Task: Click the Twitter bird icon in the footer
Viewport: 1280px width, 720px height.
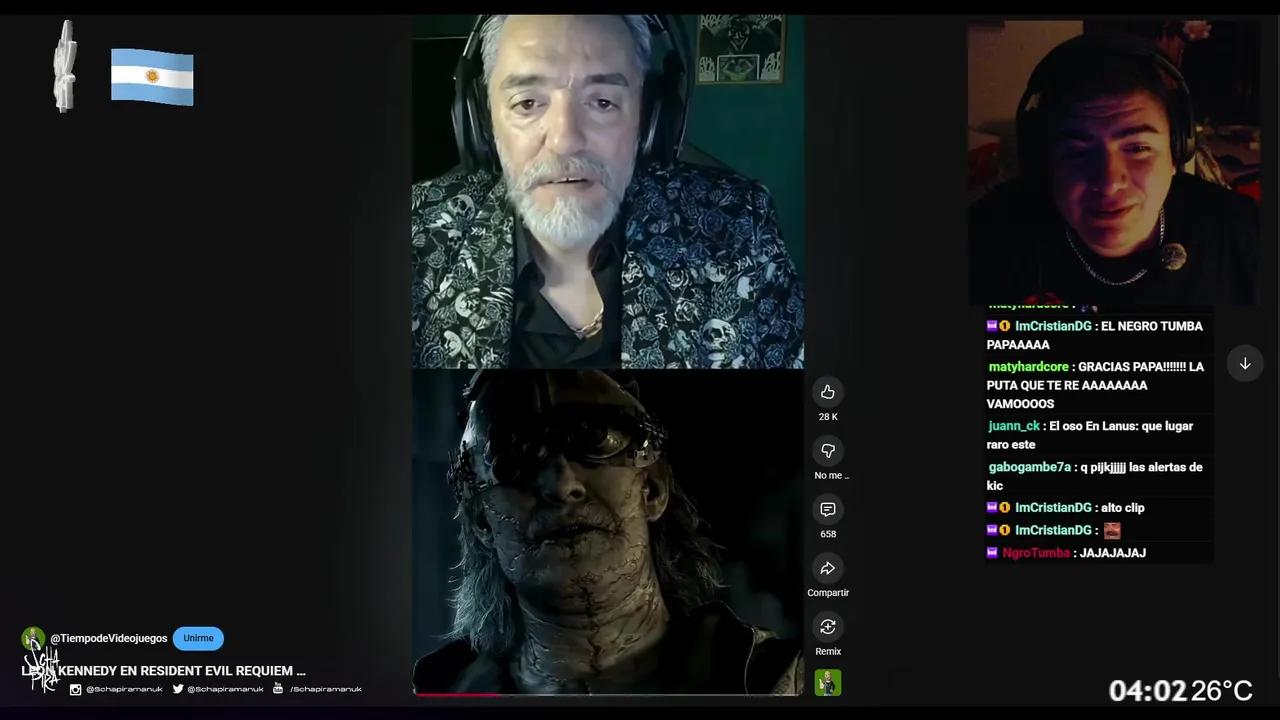Action: 178,689
